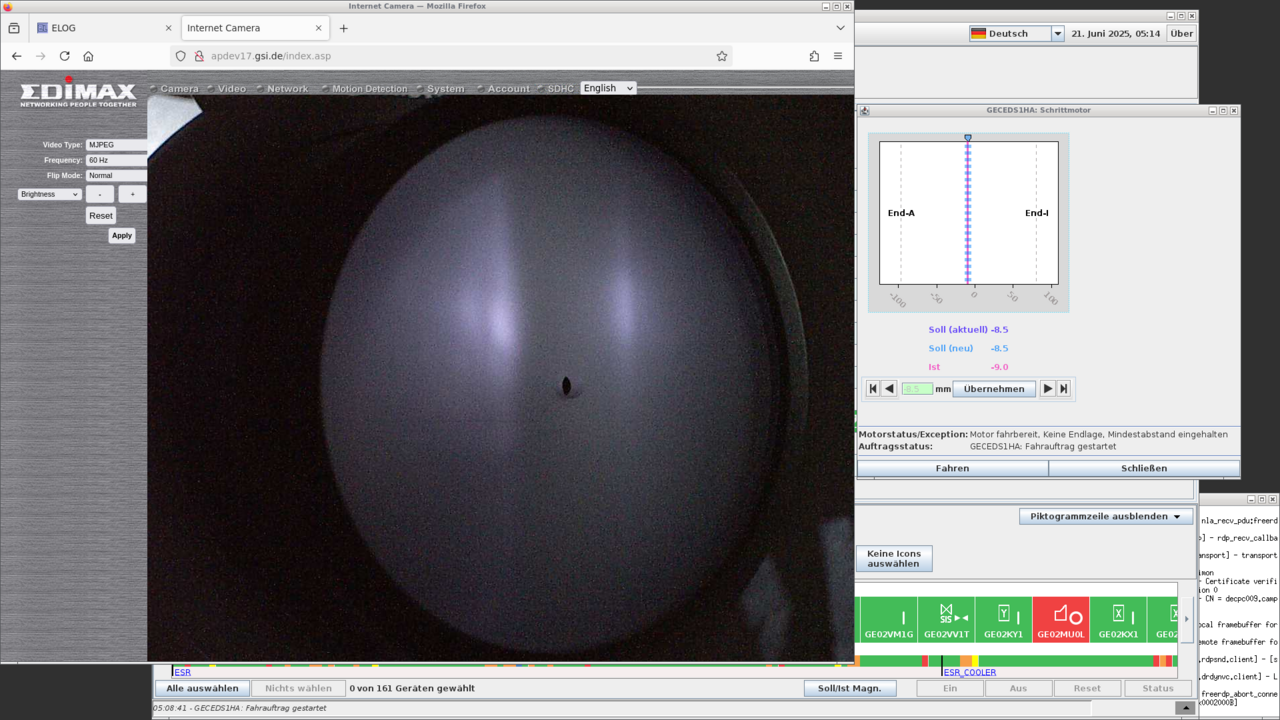Click the GE02KY1 device icon
Image resolution: width=1280 pixels, height=720 pixels.
click(x=1003, y=620)
